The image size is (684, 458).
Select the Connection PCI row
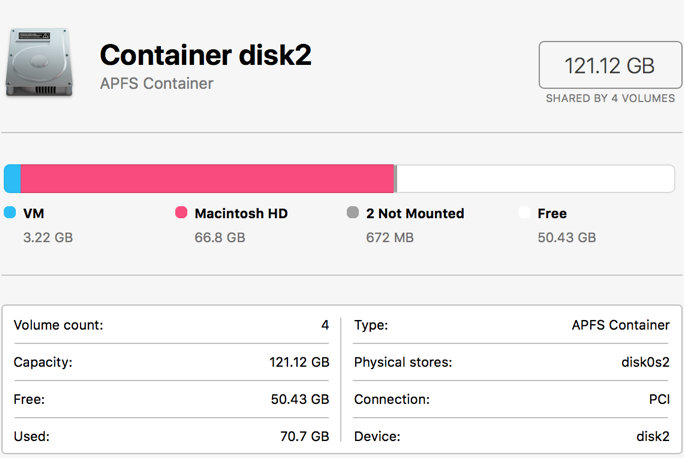[x=511, y=399]
